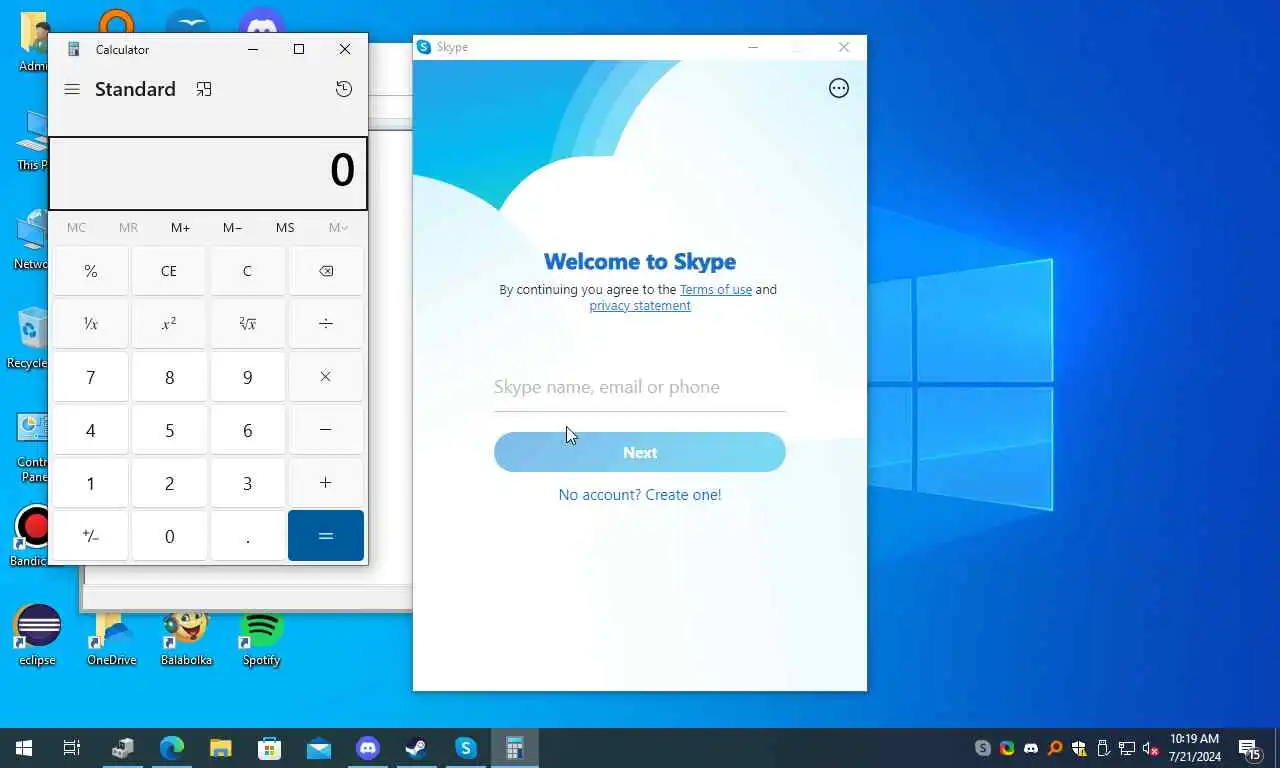Open the privacy statement link
Screen dimensions: 1280x768
pyautogui.click(x=640, y=305)
